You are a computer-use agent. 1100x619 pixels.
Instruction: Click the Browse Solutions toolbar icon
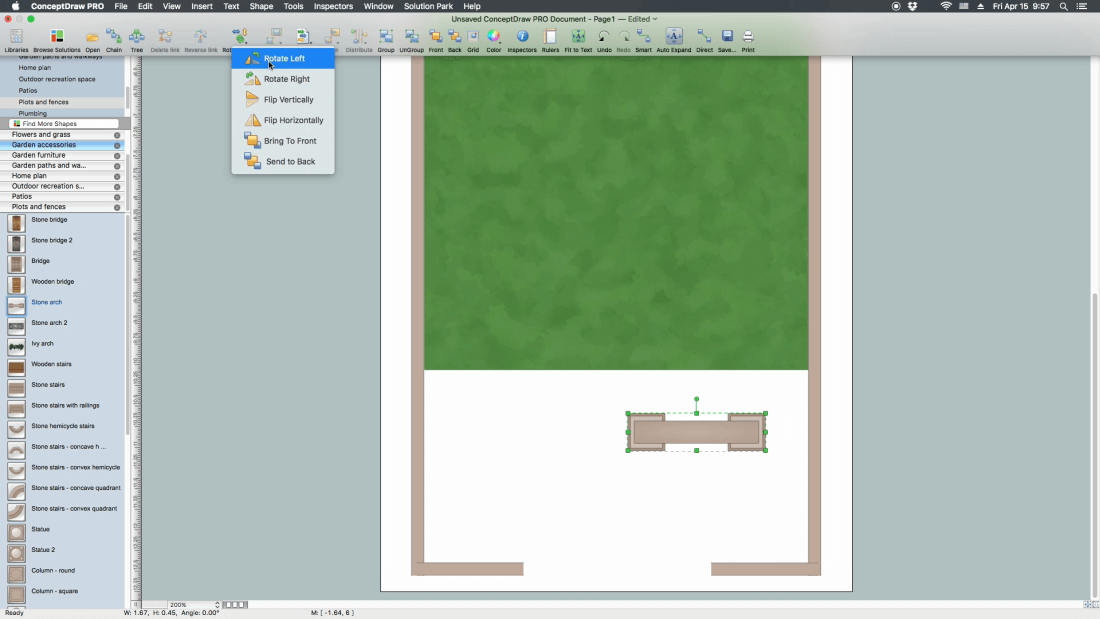[56, 38]
